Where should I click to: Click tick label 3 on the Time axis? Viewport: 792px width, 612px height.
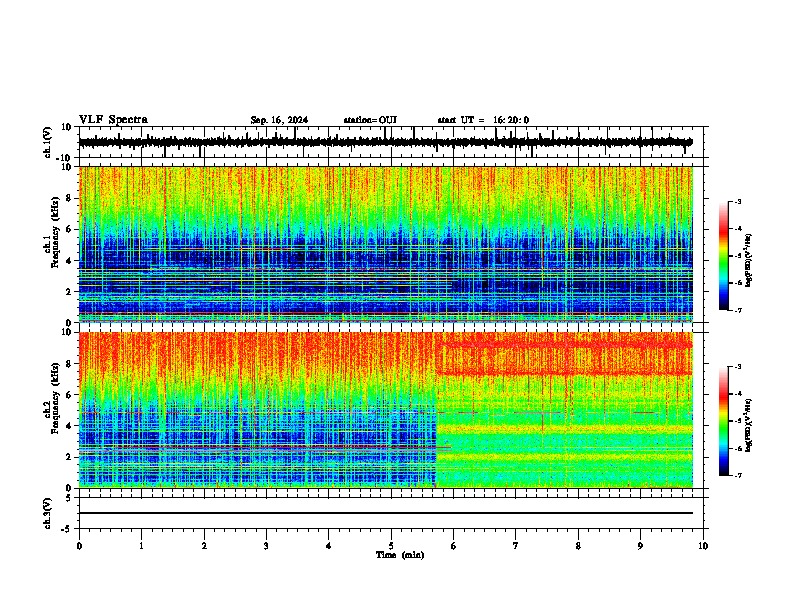coord(266,546)
